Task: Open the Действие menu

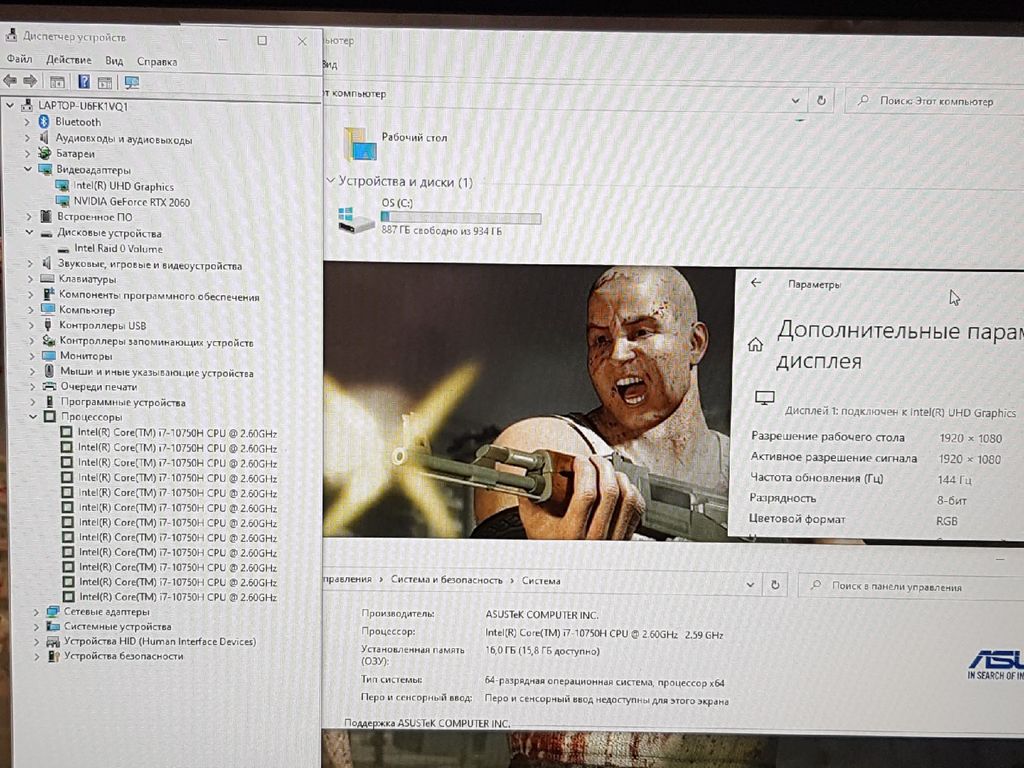Action: point(68,61)
